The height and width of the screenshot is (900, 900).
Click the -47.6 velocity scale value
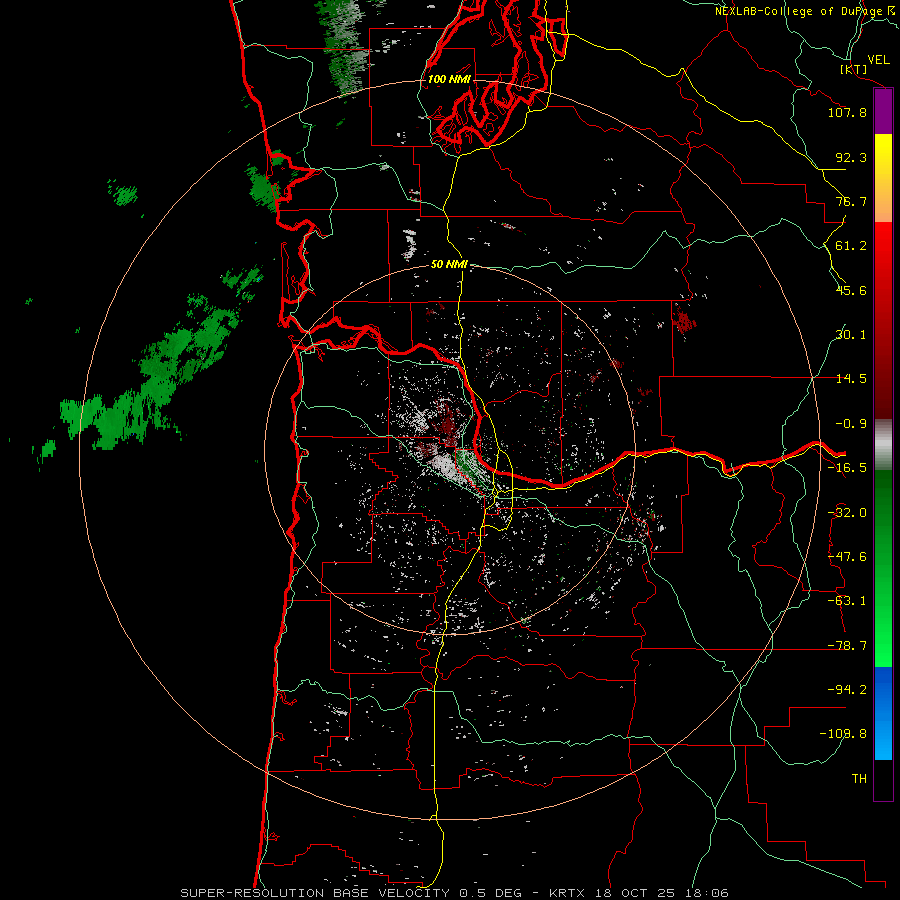847,557
